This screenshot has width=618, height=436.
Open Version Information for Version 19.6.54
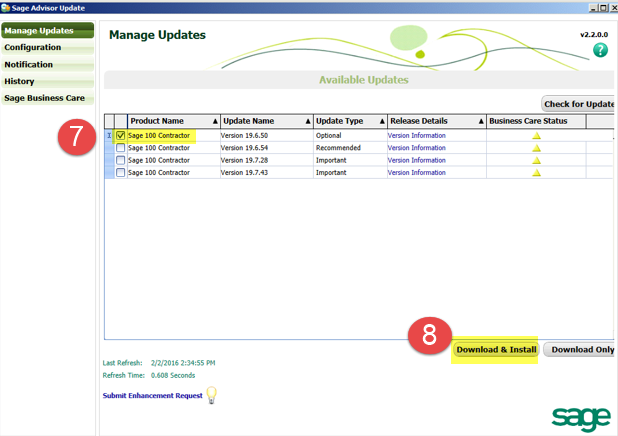[x=417, y=148]
